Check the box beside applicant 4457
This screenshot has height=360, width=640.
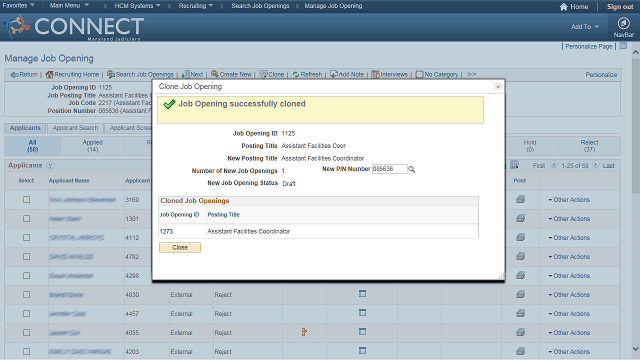[x=27, y=313]
